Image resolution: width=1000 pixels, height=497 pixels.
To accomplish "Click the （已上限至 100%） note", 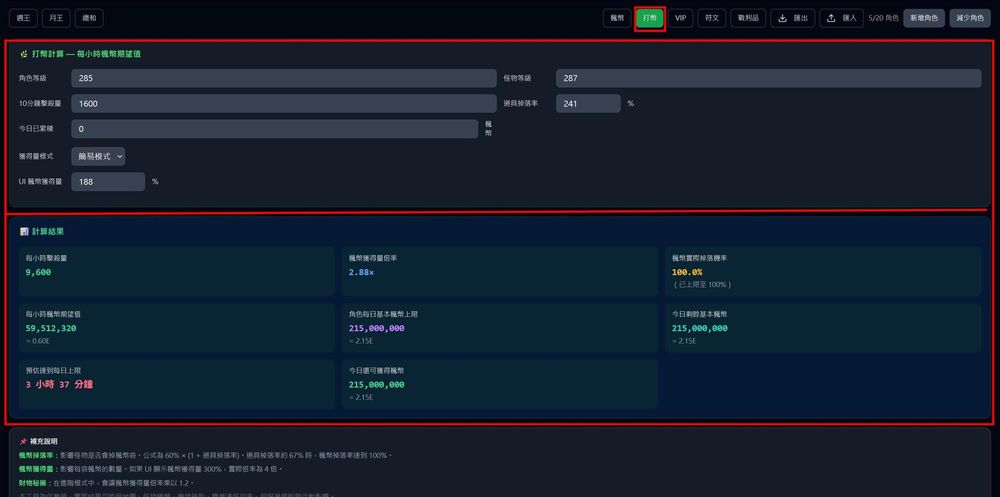I will pos(702,285).
